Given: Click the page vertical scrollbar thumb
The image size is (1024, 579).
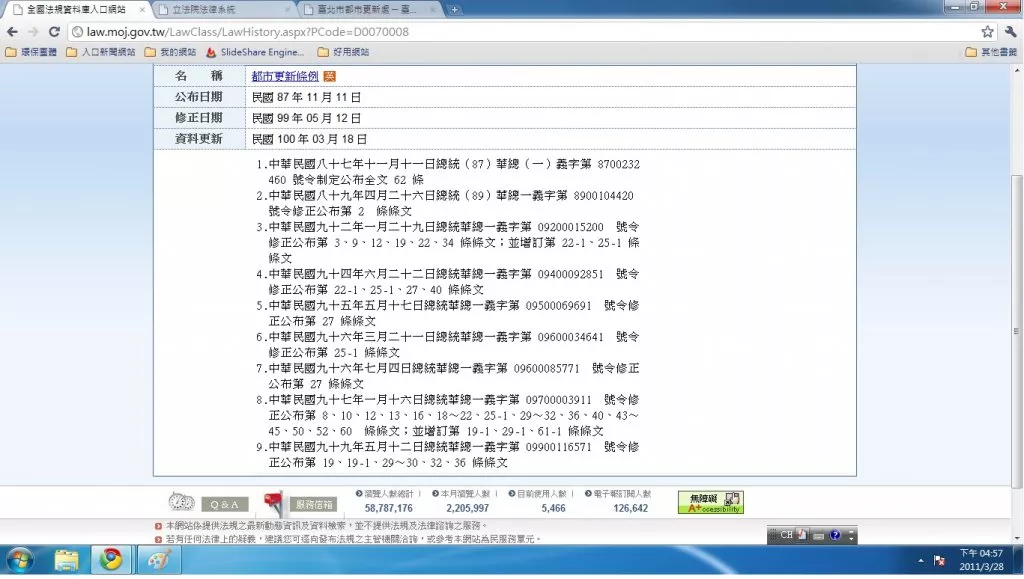Looking at the screenshot, I should (x=1017, y=330).
